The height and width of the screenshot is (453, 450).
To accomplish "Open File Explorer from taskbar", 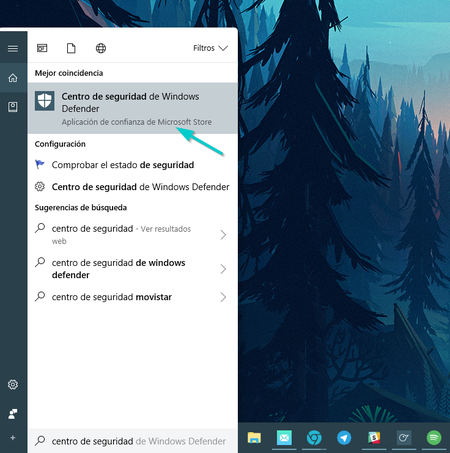I will click(254, 438).
